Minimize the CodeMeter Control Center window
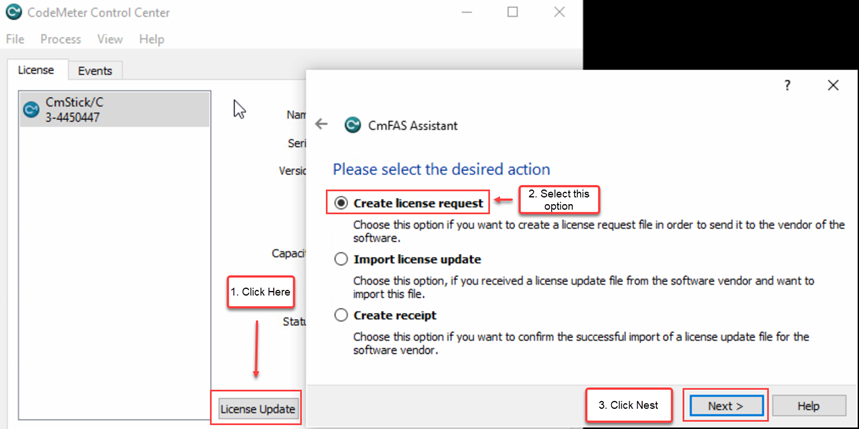The width and height of the screenshot is (859, 429). pos(466,12)
